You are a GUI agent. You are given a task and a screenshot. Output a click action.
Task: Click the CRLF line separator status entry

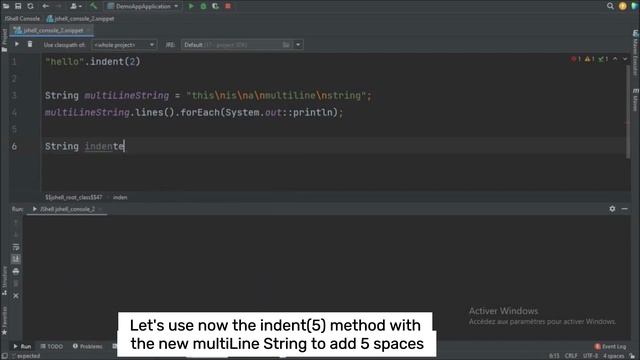pyautogui.click(x=571, y=356)
